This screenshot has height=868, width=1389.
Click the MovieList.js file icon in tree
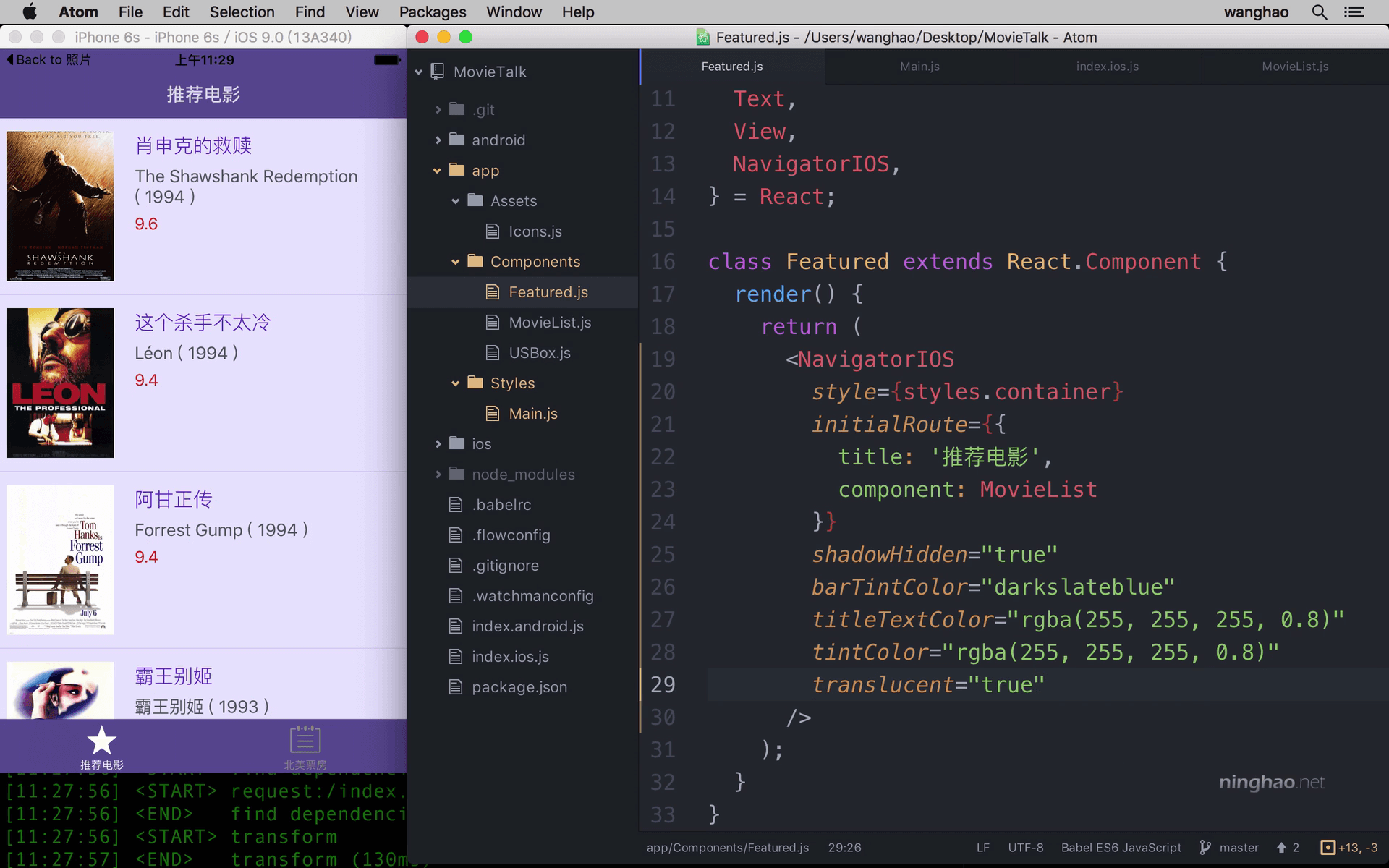click(x=493, y=323)
